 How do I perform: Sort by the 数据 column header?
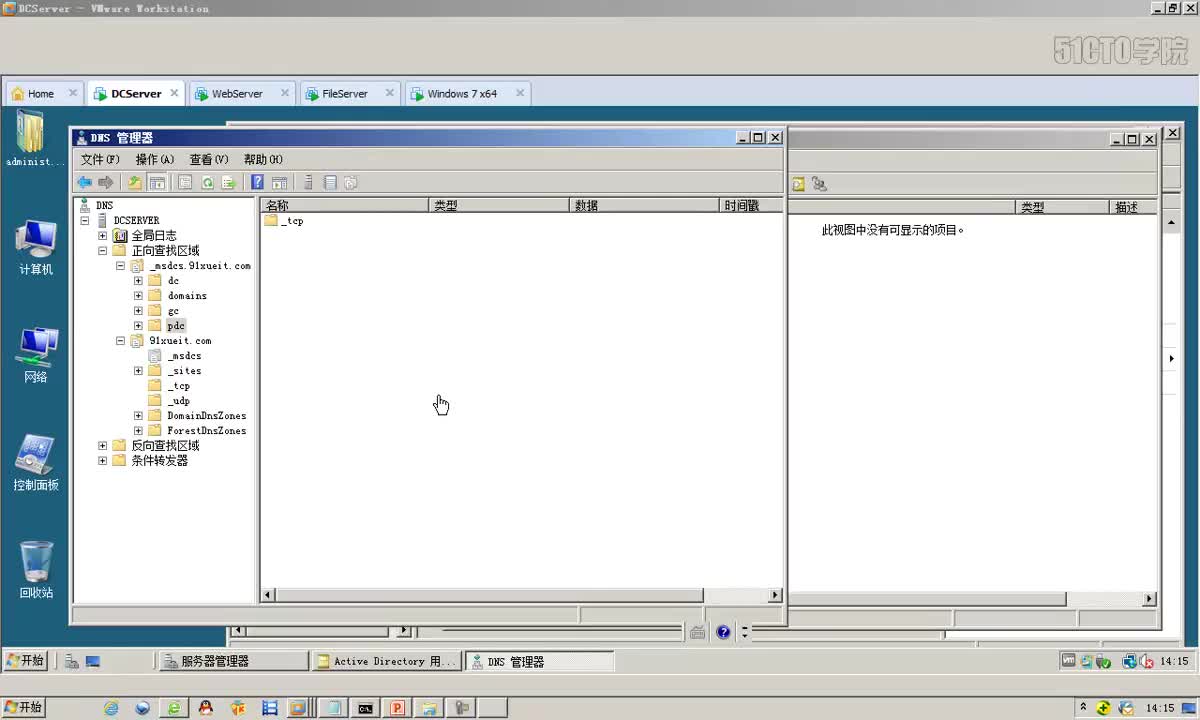[x=645, y=205]
